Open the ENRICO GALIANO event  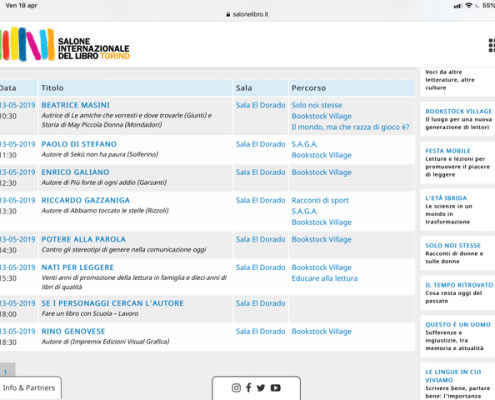tap(75, 172)
